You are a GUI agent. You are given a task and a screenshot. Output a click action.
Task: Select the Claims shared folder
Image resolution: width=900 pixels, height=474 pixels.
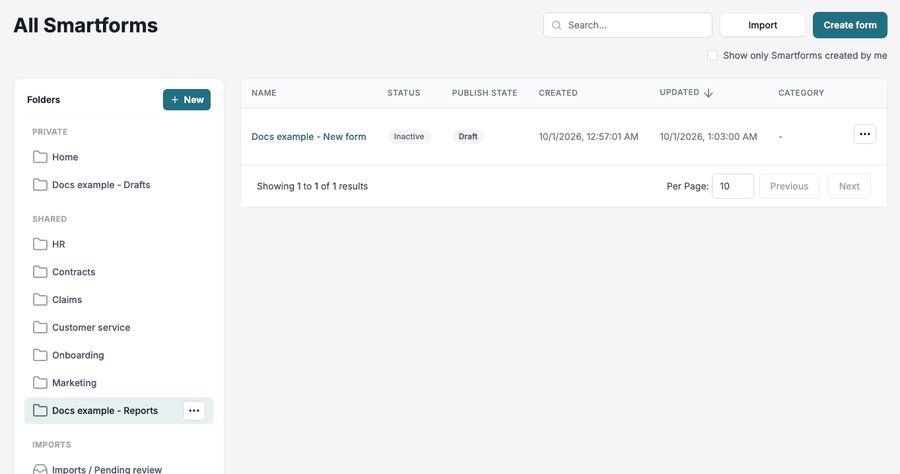click(x=119, y=300)
